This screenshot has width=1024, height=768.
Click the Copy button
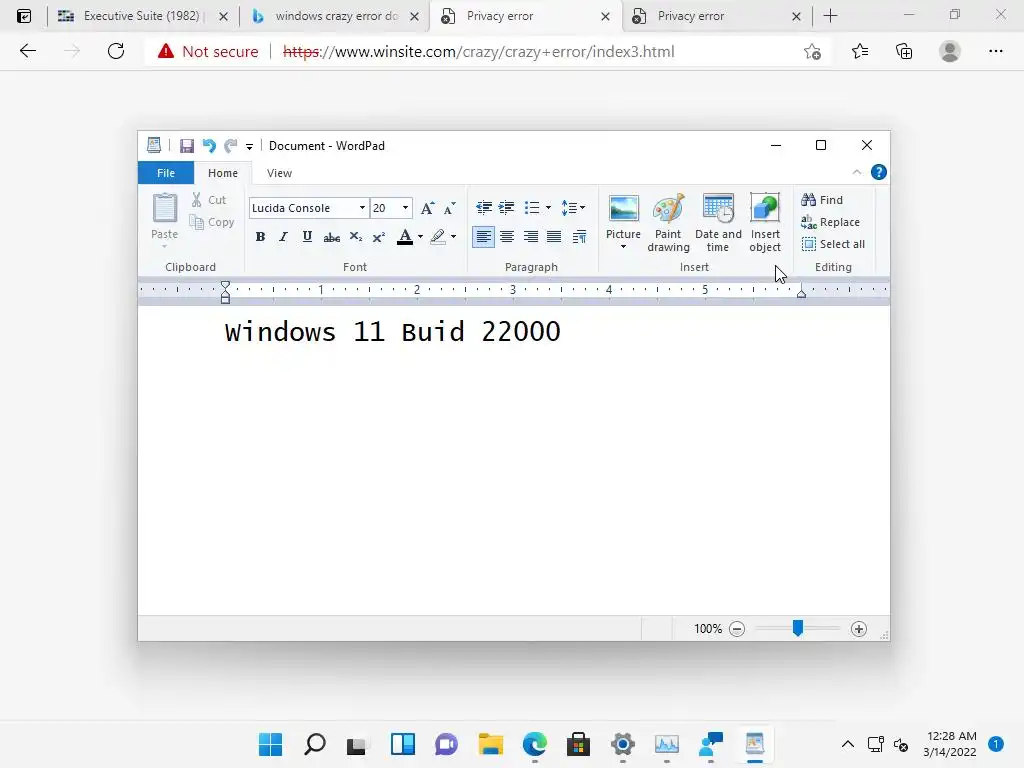coord(212,222)
